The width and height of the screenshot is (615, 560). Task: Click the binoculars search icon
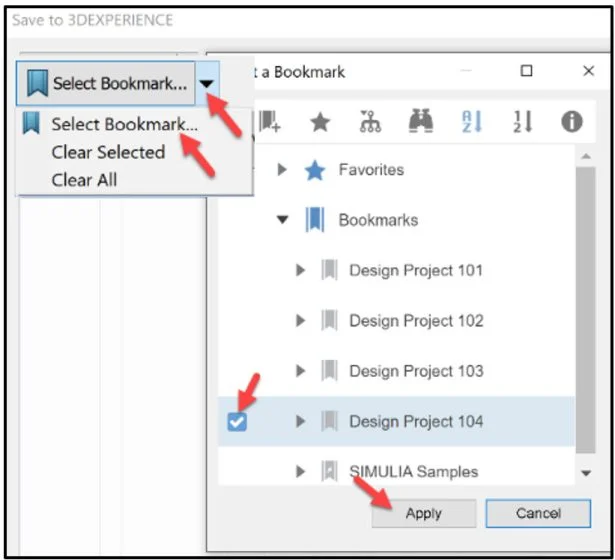click(421, 122)
